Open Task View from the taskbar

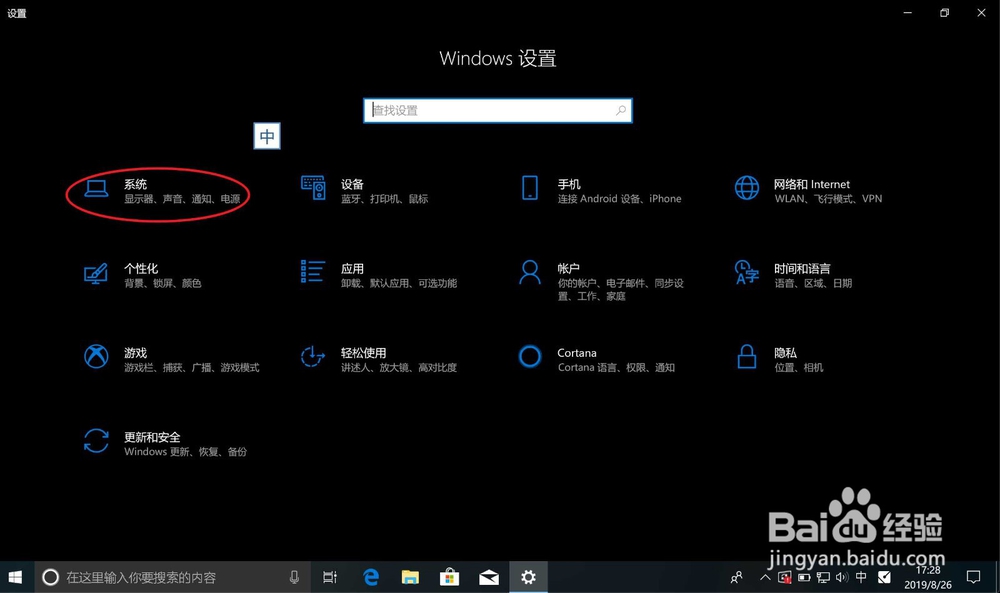(330, 577)
